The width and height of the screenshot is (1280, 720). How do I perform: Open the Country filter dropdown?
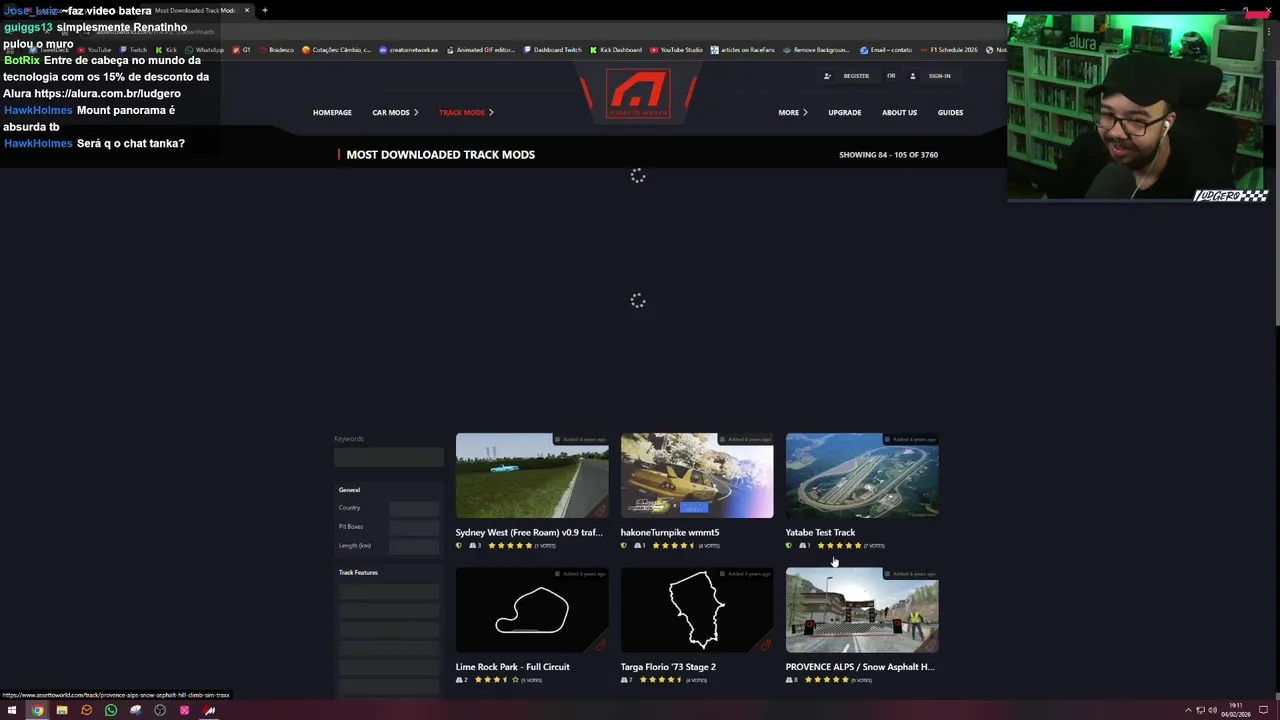[414, 508]
